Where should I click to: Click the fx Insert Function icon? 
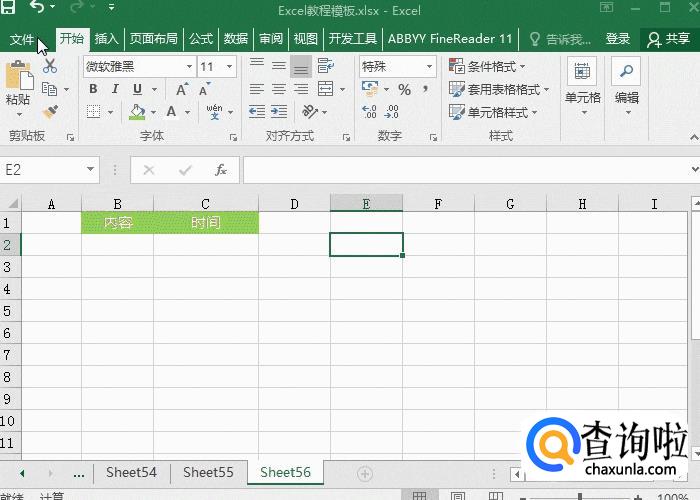[221, 170]
